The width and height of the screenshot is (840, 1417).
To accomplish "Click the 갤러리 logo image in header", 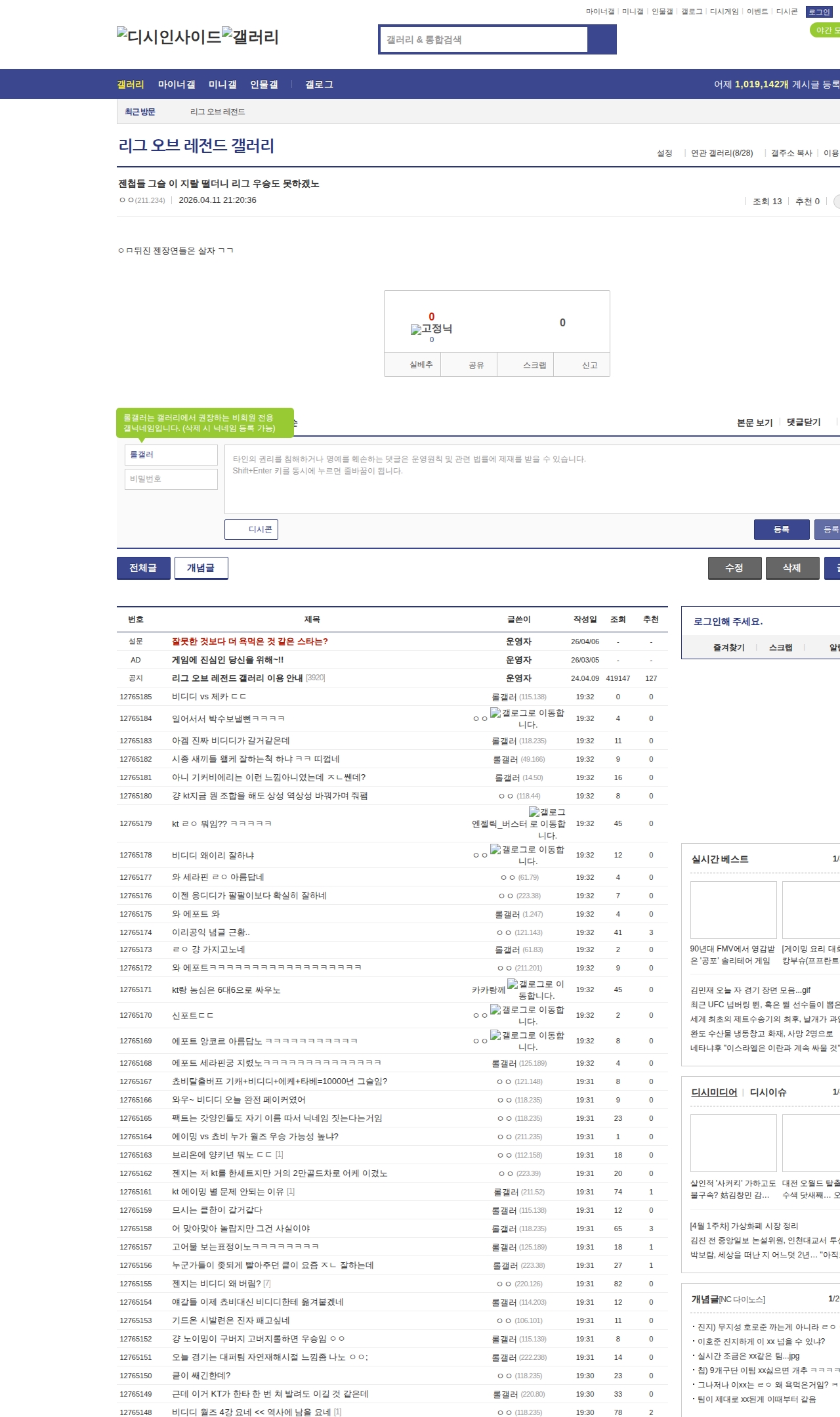I will click(x=250, y=36).
